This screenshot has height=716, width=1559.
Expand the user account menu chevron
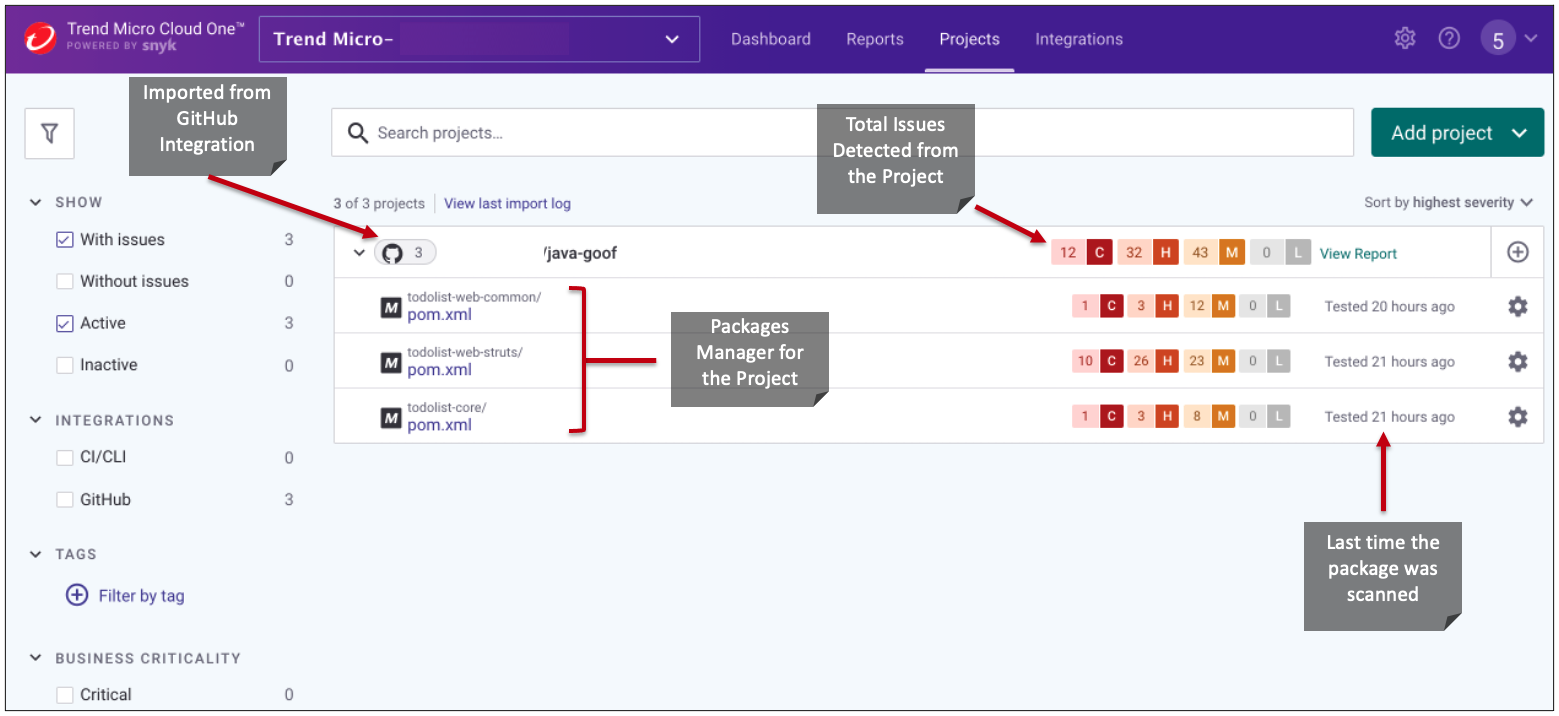pos(1531,39)
